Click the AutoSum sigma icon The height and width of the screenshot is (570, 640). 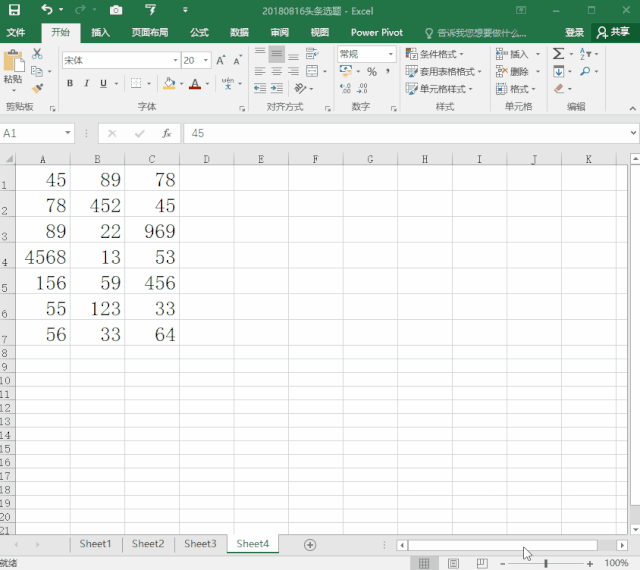[558, 54]
